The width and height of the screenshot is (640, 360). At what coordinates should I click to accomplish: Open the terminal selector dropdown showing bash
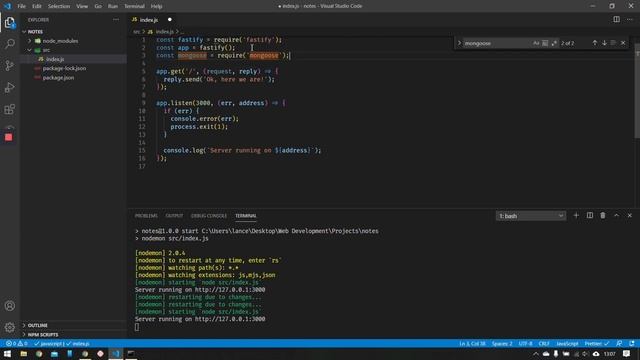point(531,216)
